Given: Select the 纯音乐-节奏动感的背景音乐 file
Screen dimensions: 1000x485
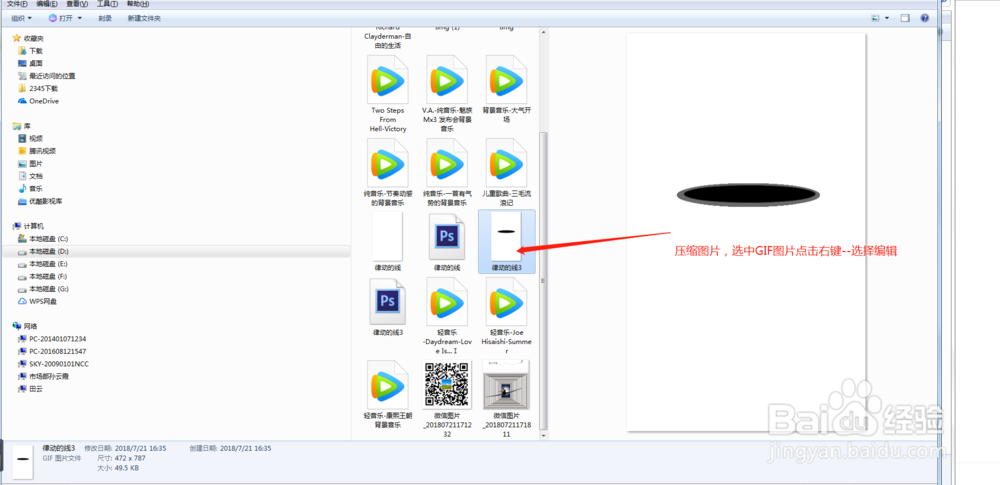Looking at the screenshot, I should click(388, 172).
